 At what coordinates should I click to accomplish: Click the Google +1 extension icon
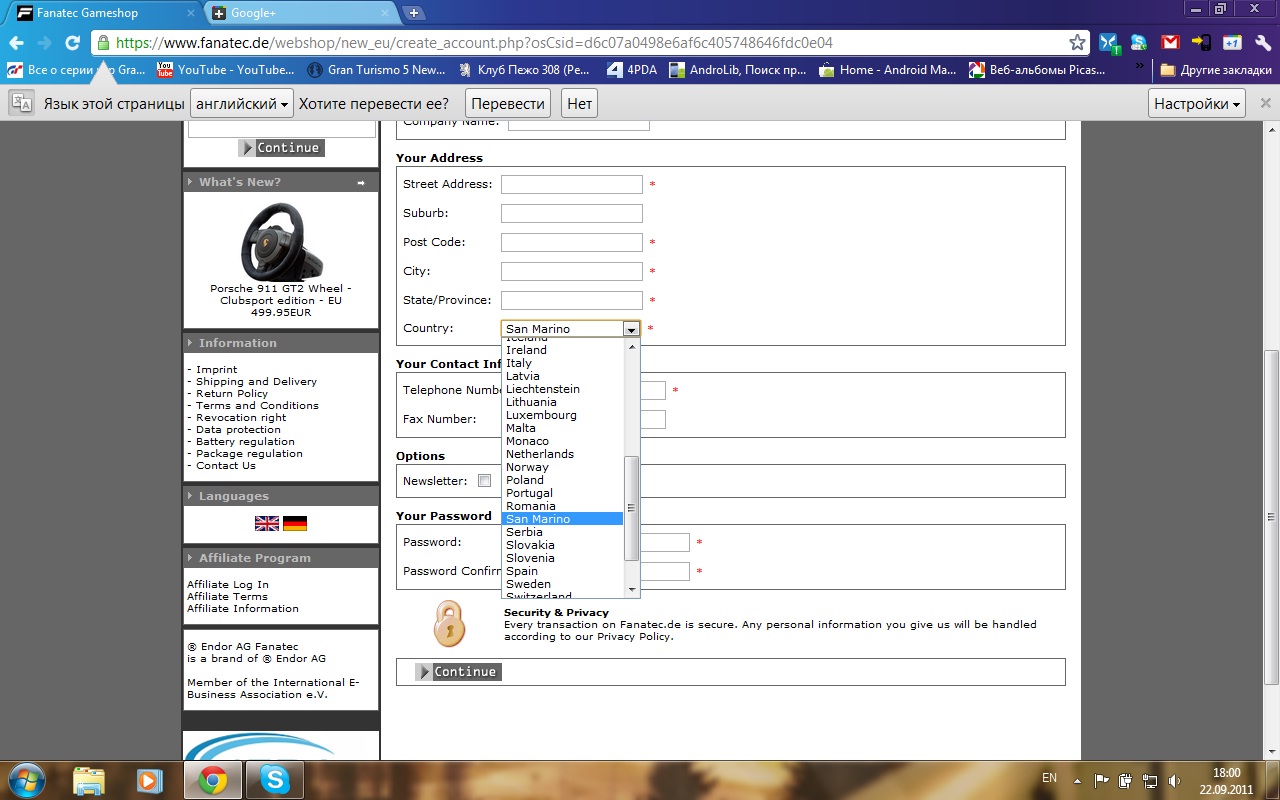(1233, 43)
